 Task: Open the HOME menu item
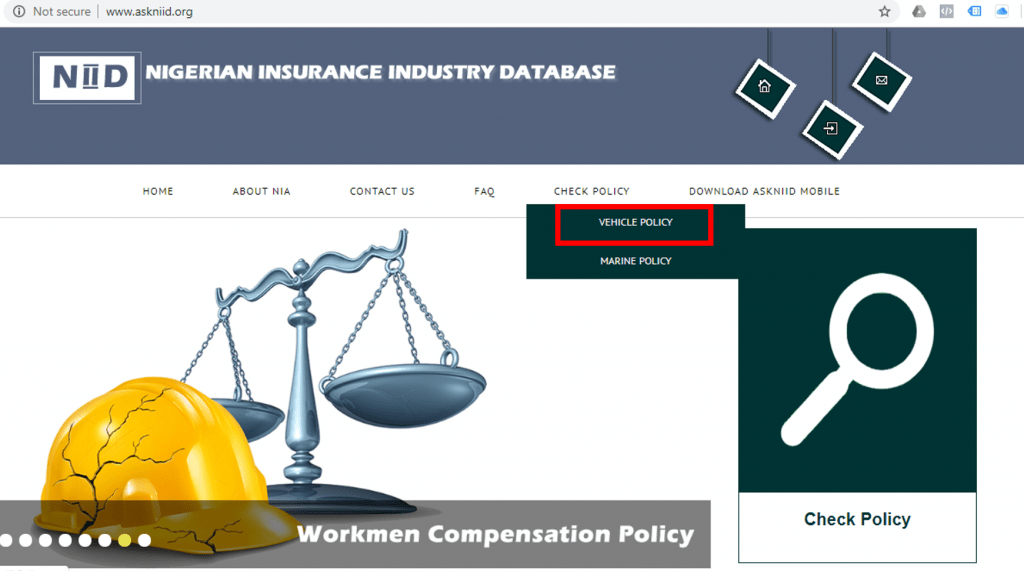[158, 191]
